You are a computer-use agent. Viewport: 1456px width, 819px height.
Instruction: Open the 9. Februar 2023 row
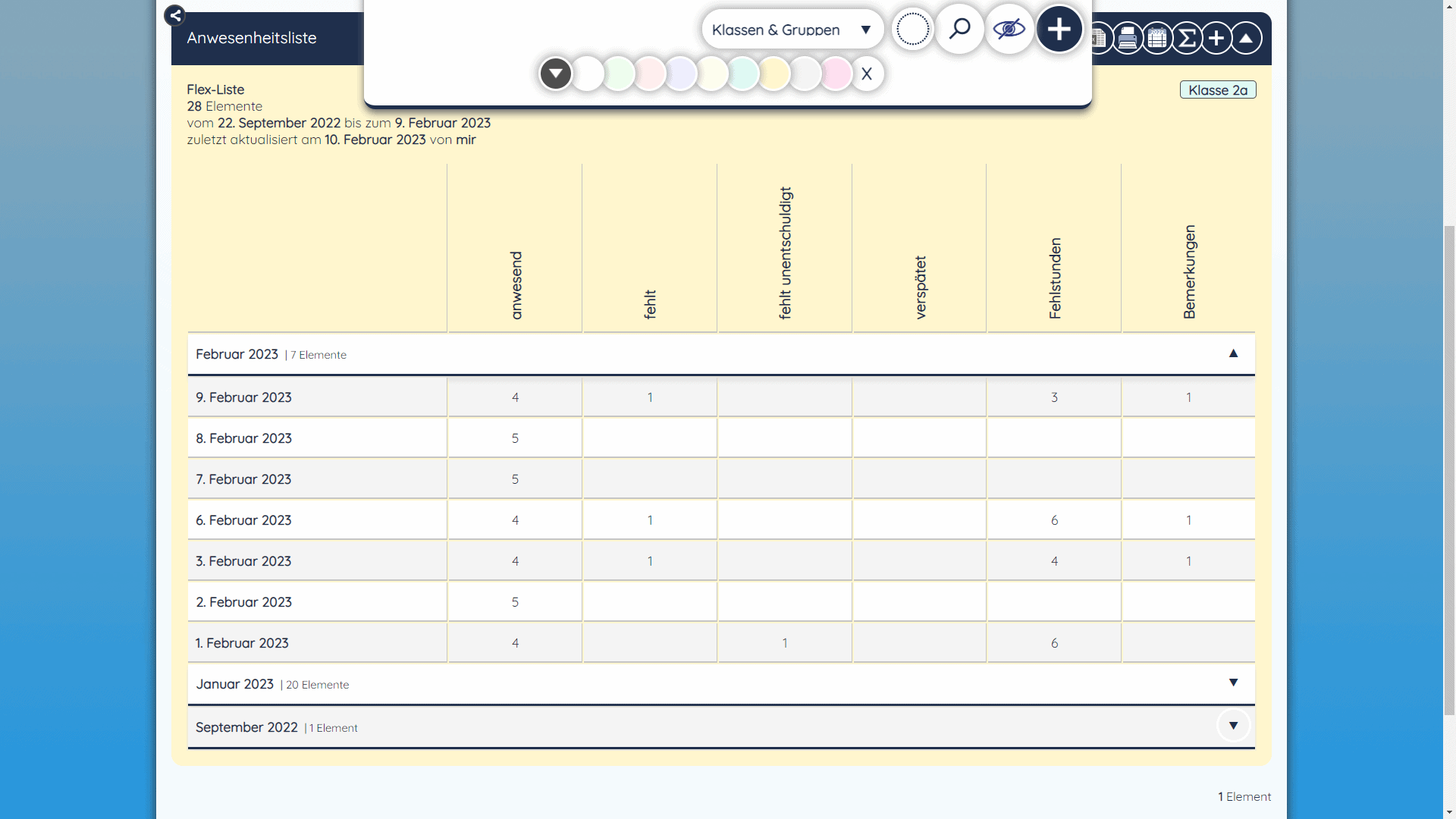pyautogui.click(x=721, y=397)
